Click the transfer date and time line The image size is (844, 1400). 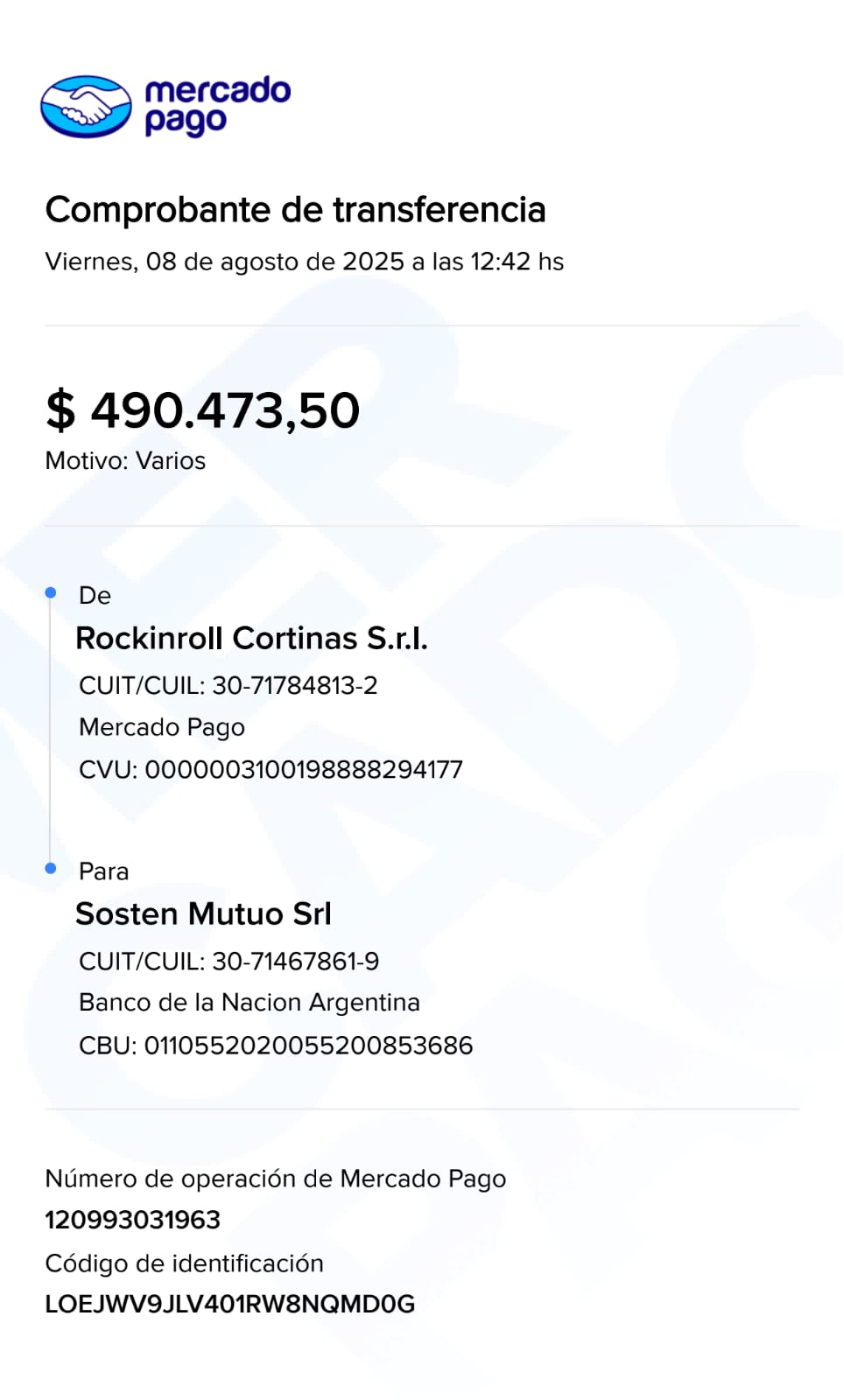[x=304, y=262]
